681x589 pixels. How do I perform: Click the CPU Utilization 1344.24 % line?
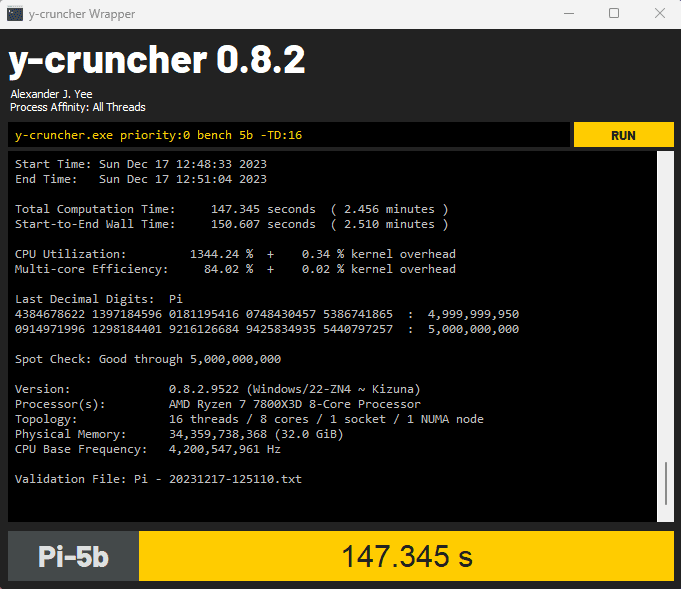(235, 254)
